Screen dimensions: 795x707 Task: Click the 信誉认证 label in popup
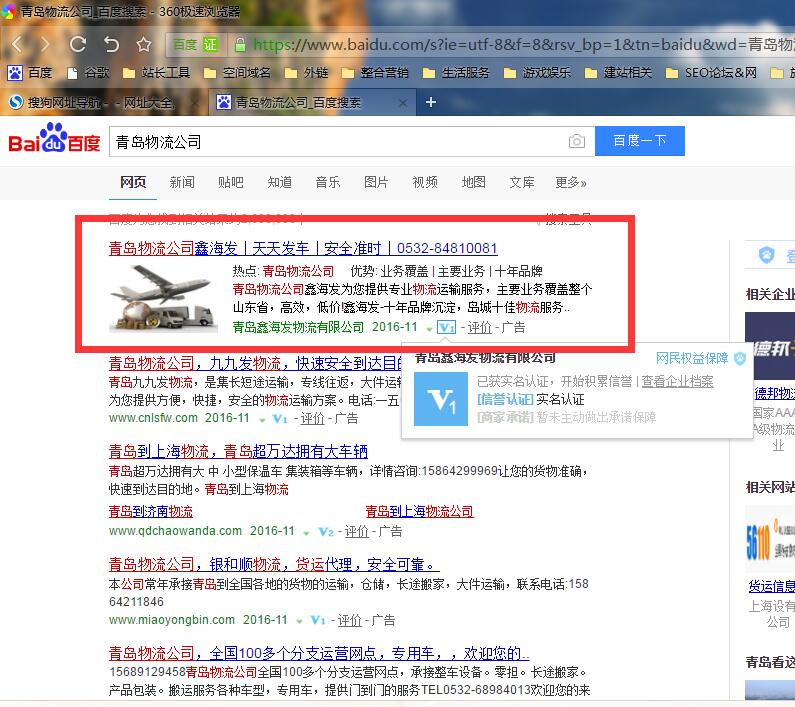(505, 399)
